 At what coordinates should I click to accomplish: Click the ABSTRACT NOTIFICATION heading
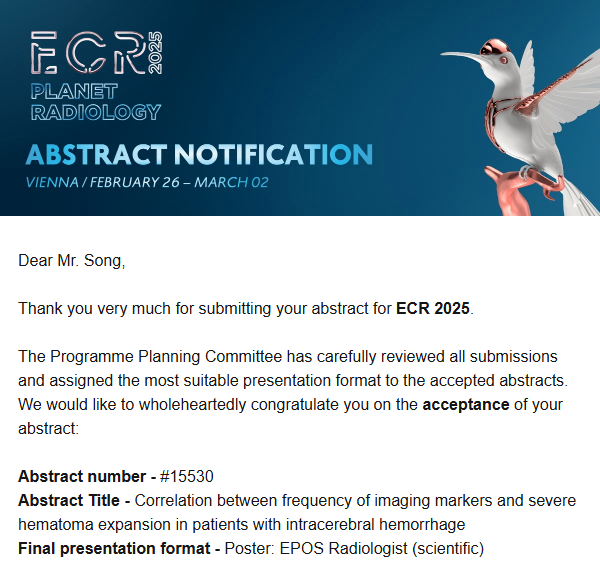[199, 155]
